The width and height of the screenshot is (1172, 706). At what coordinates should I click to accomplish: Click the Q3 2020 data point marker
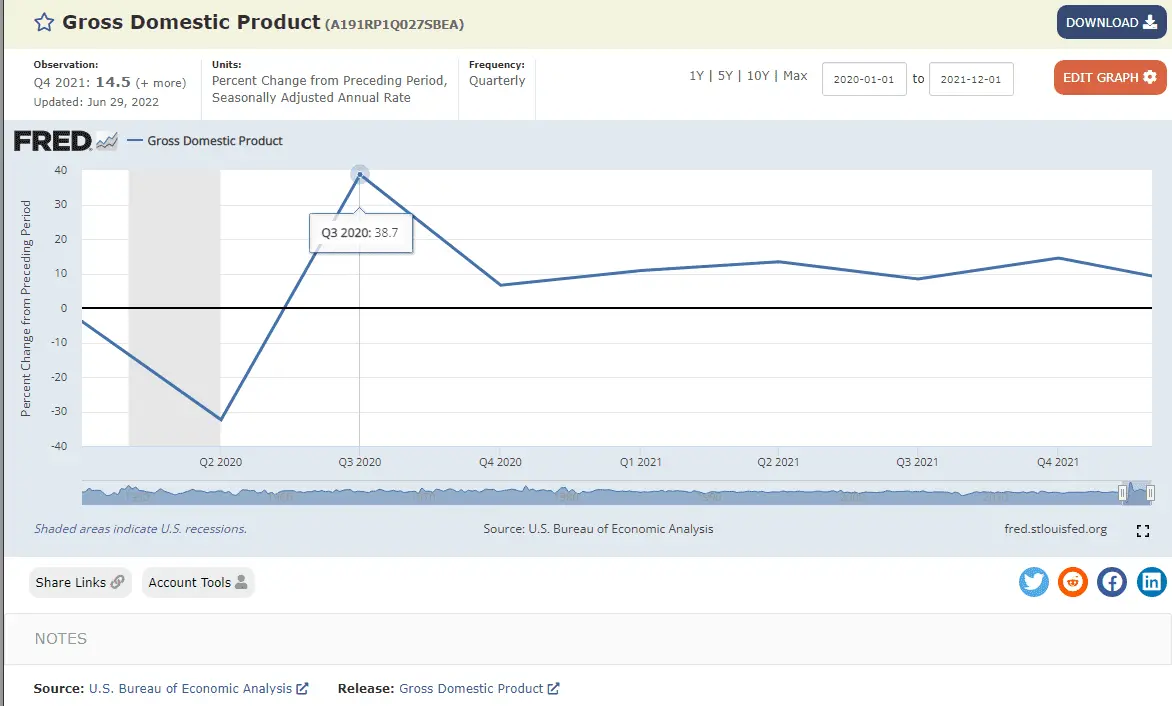360,175
